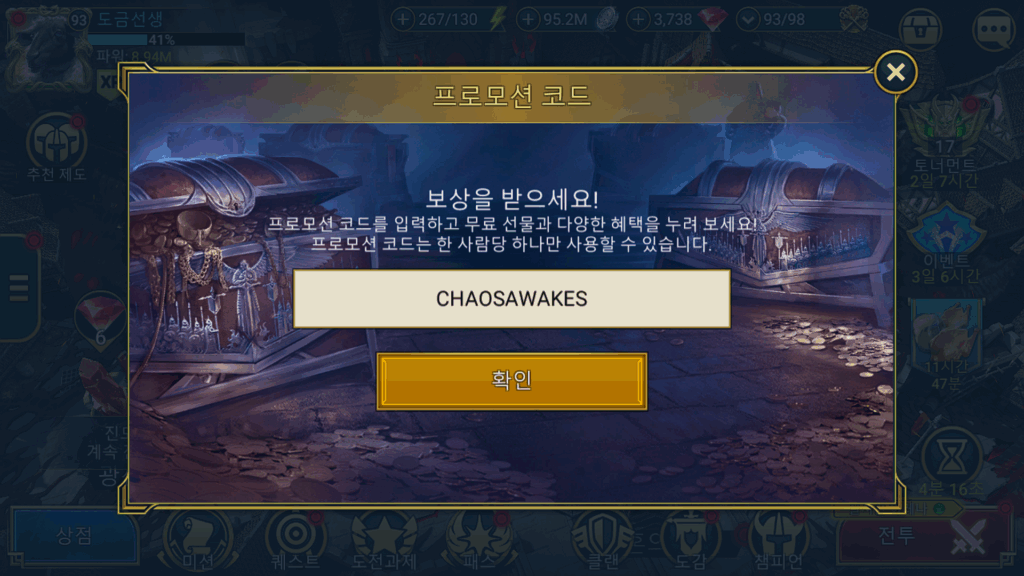Select the 퀘스트 quests target icon
The width and height of the screenshot is (1024, 576).
pyautogui.click(x=295, y=541)
